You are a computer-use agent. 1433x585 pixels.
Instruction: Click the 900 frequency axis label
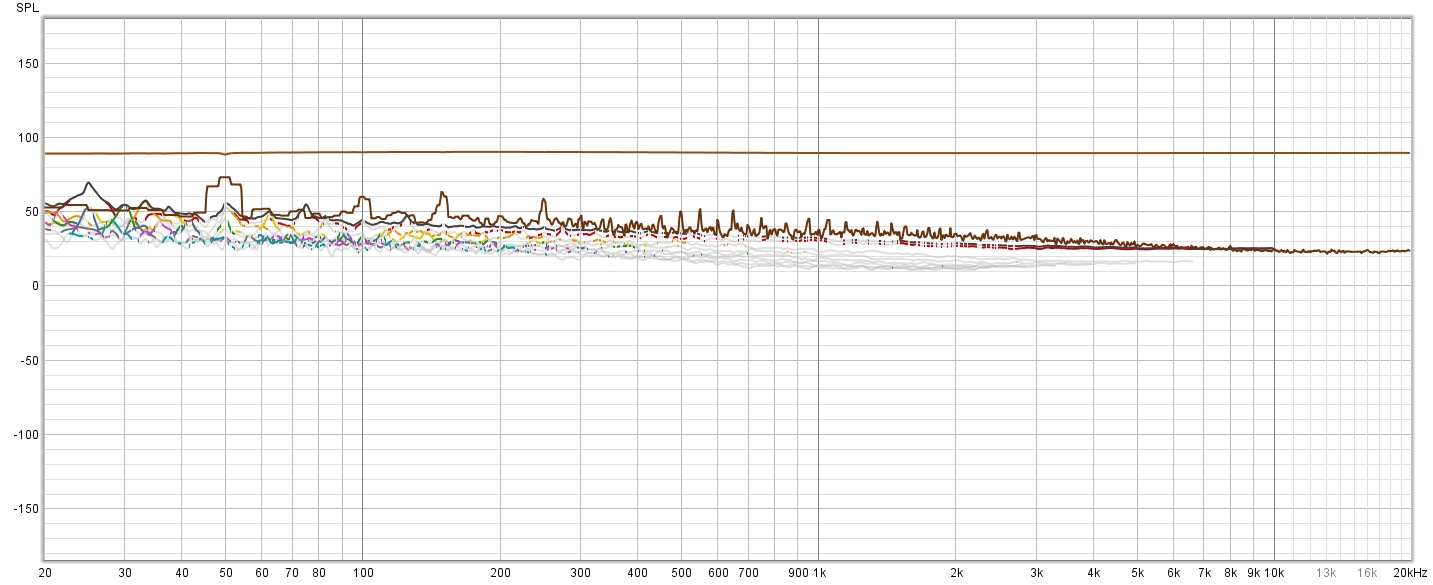pyautogui.click(x=797, y=573)
